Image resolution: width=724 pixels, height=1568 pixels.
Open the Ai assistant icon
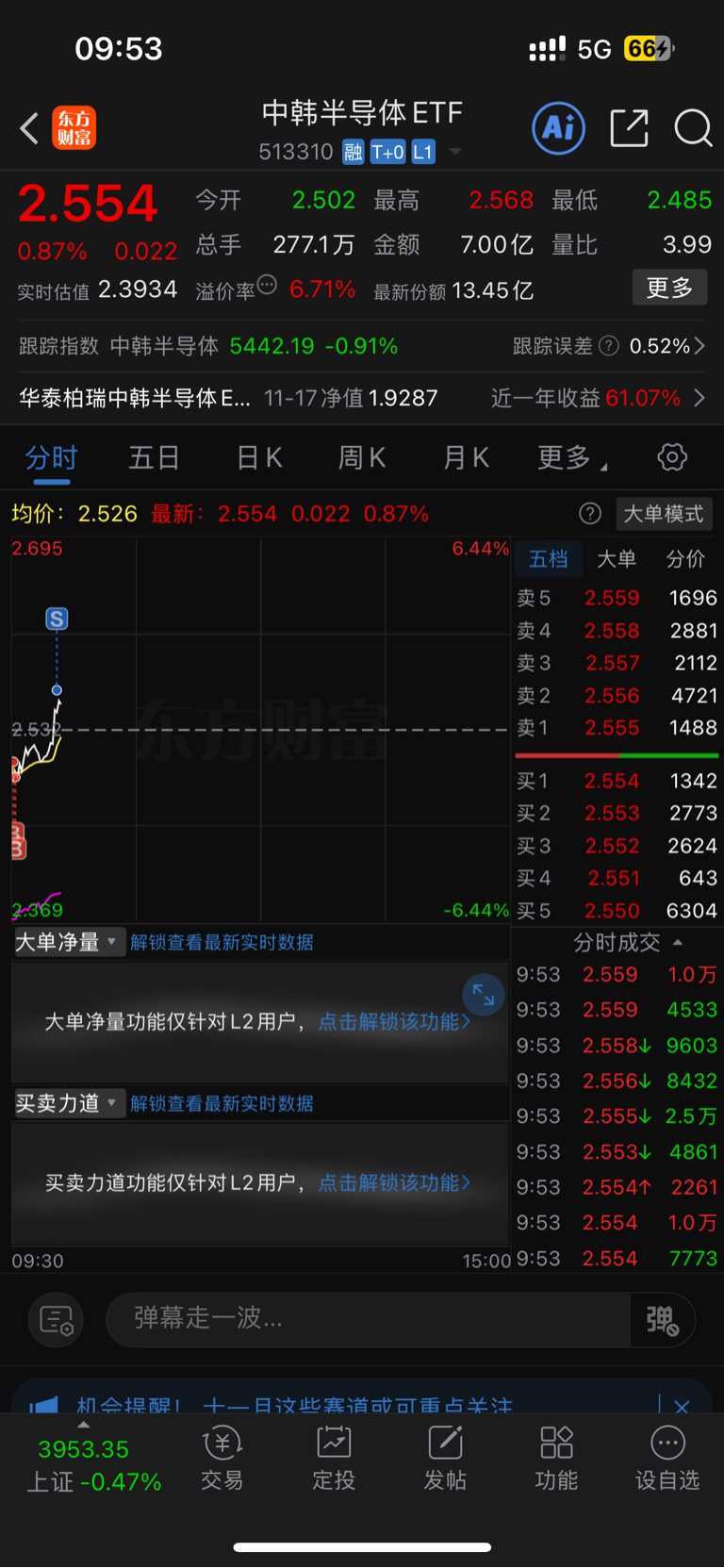558,128
